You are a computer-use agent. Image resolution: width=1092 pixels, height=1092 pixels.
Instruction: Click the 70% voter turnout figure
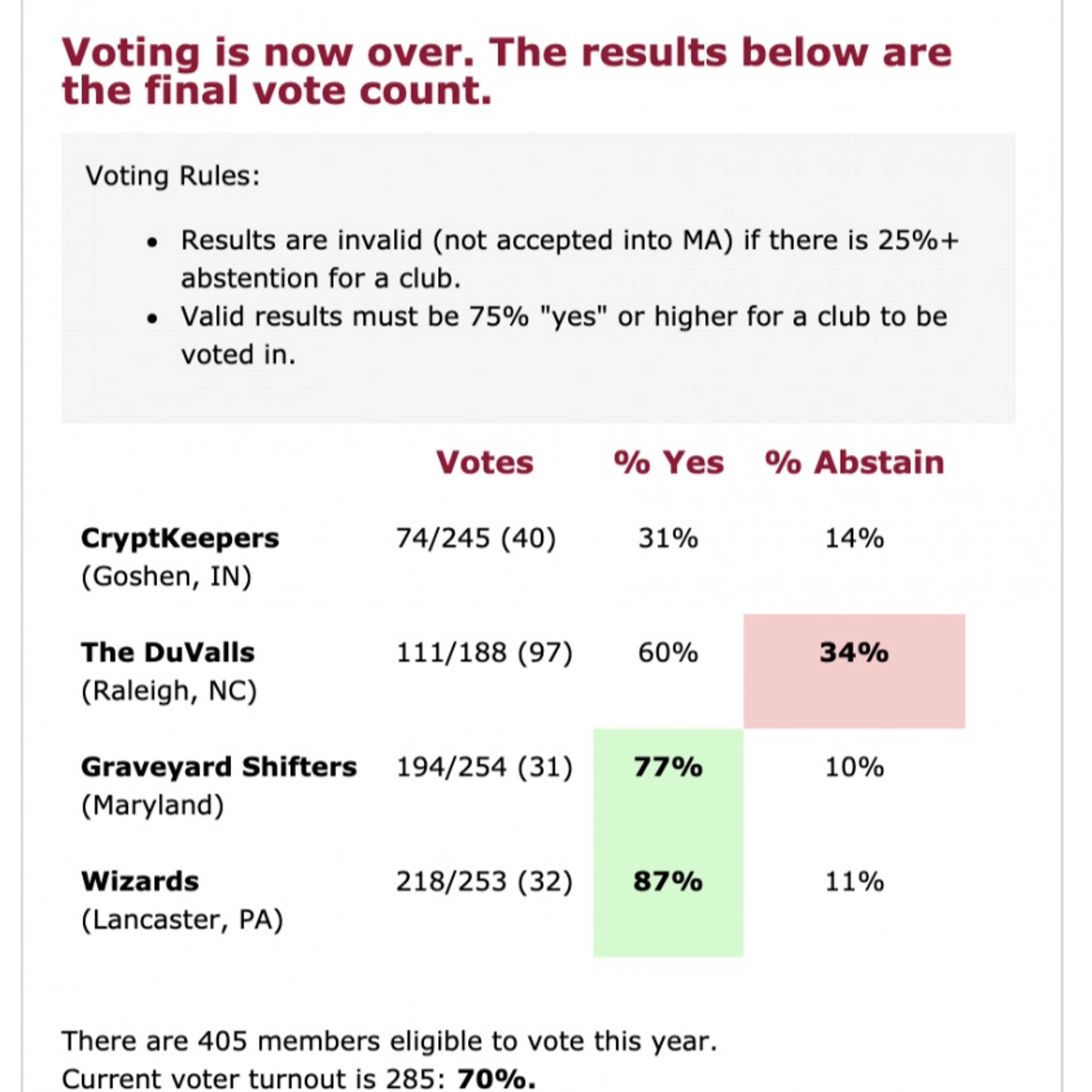tap(496, 1079)
